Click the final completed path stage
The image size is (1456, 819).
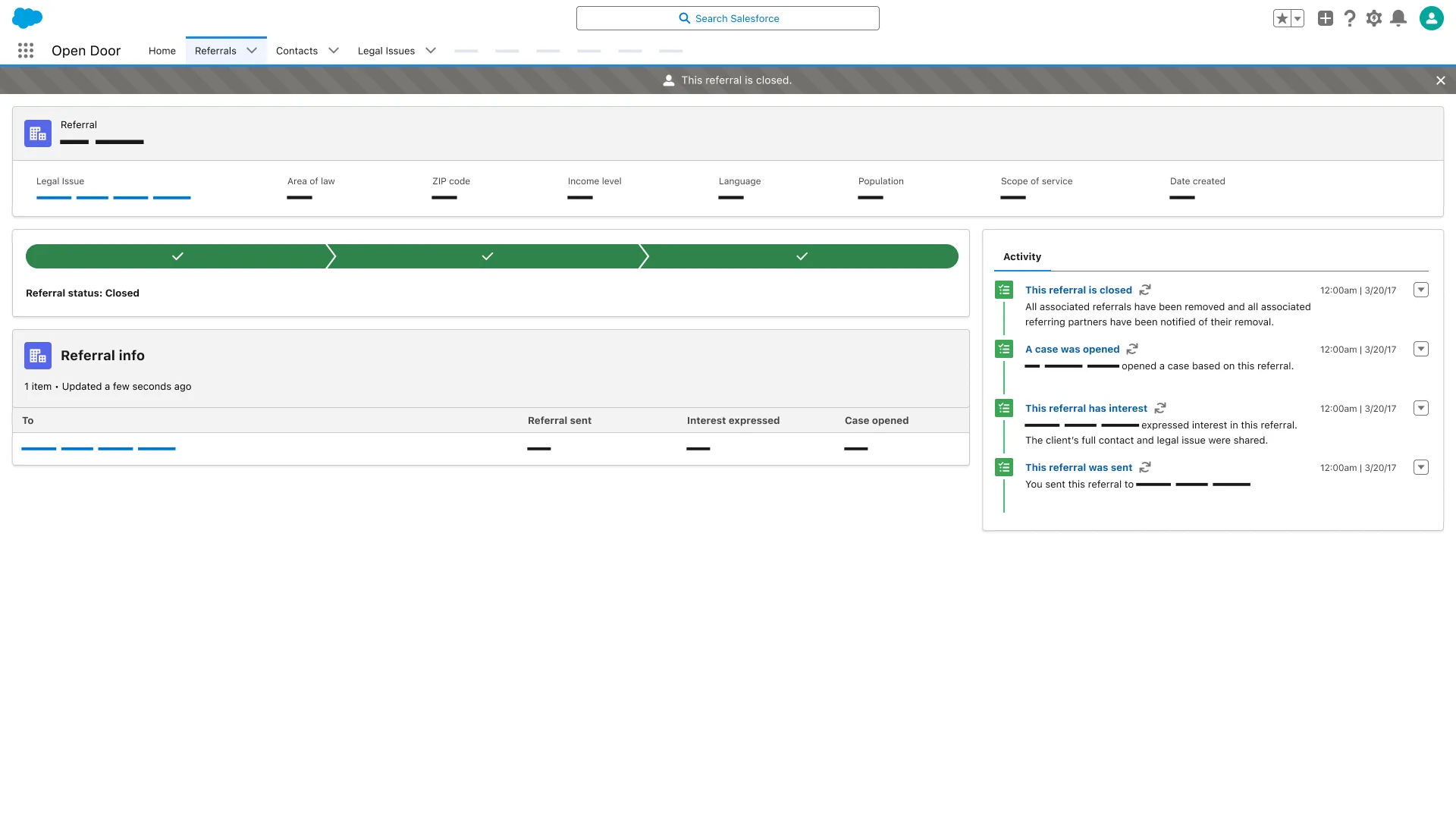point(802,256)
